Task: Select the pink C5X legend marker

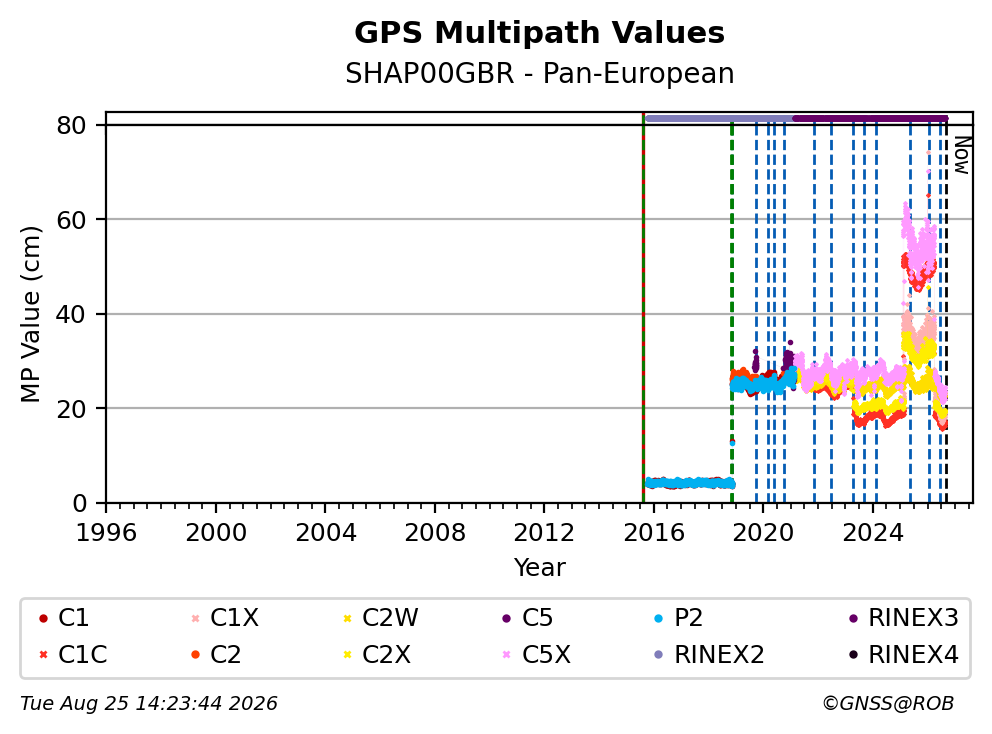Action: point(506,655)
